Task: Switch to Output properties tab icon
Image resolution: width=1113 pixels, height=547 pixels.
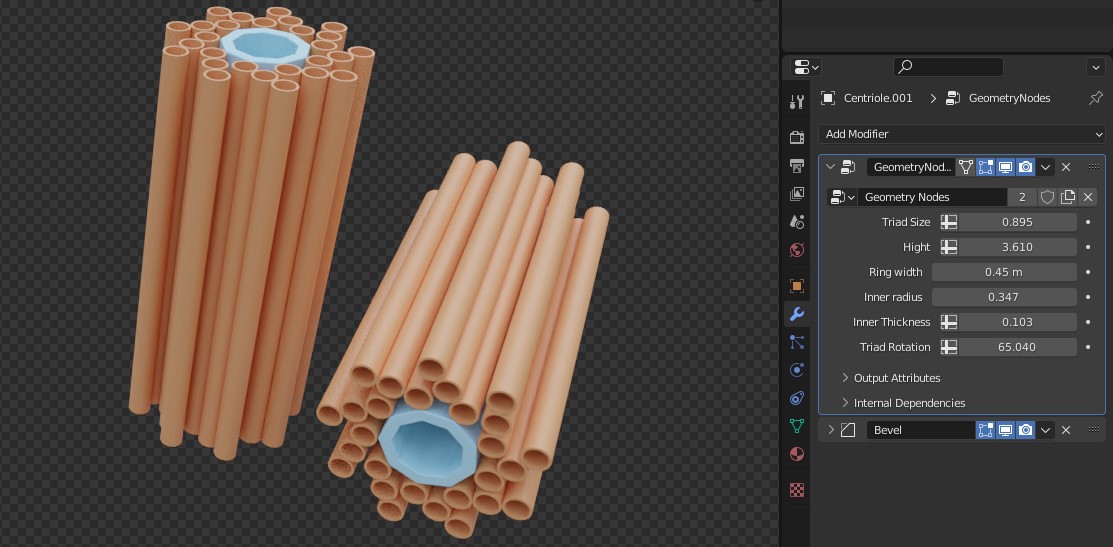Action: click(x=797, y=165)
